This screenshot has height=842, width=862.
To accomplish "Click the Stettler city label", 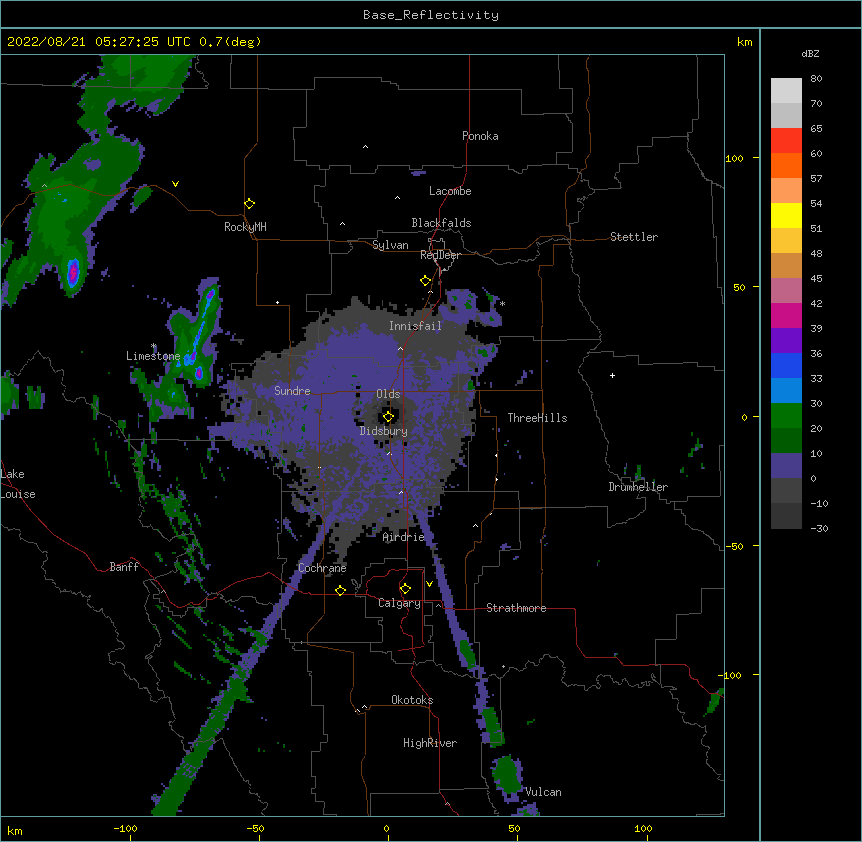I will click(x=634, y=237).
